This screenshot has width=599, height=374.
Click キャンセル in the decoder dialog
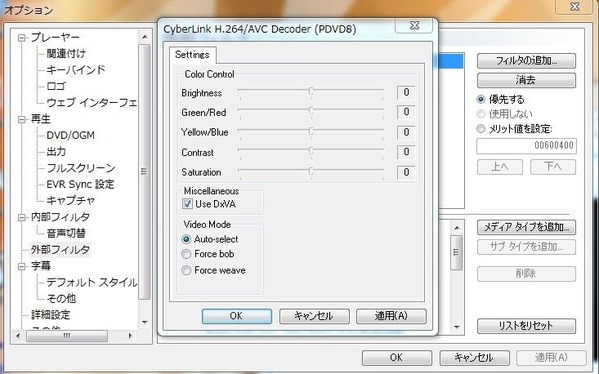tap(314, 316)
